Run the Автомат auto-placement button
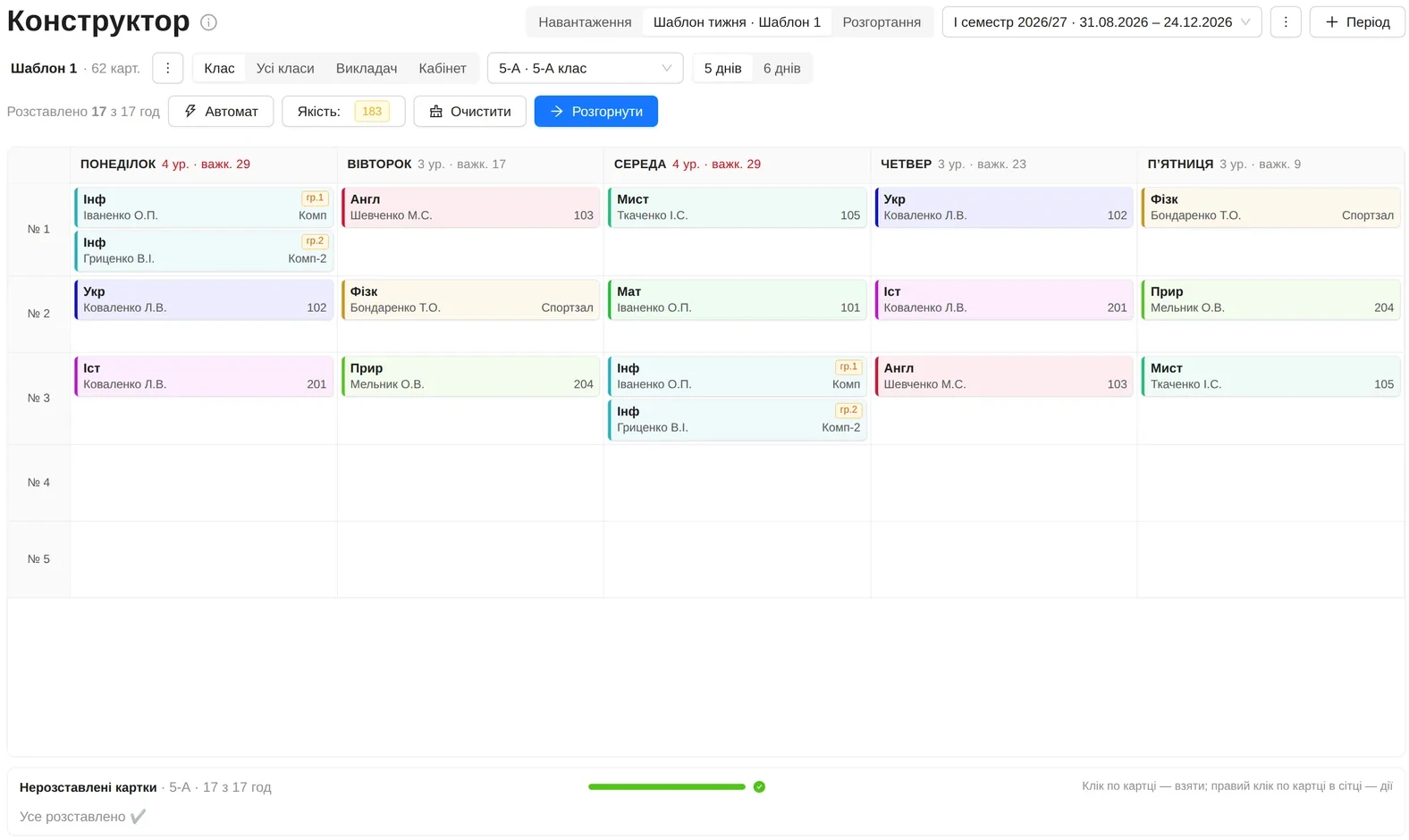1409x840 pixels. point(221,112)
